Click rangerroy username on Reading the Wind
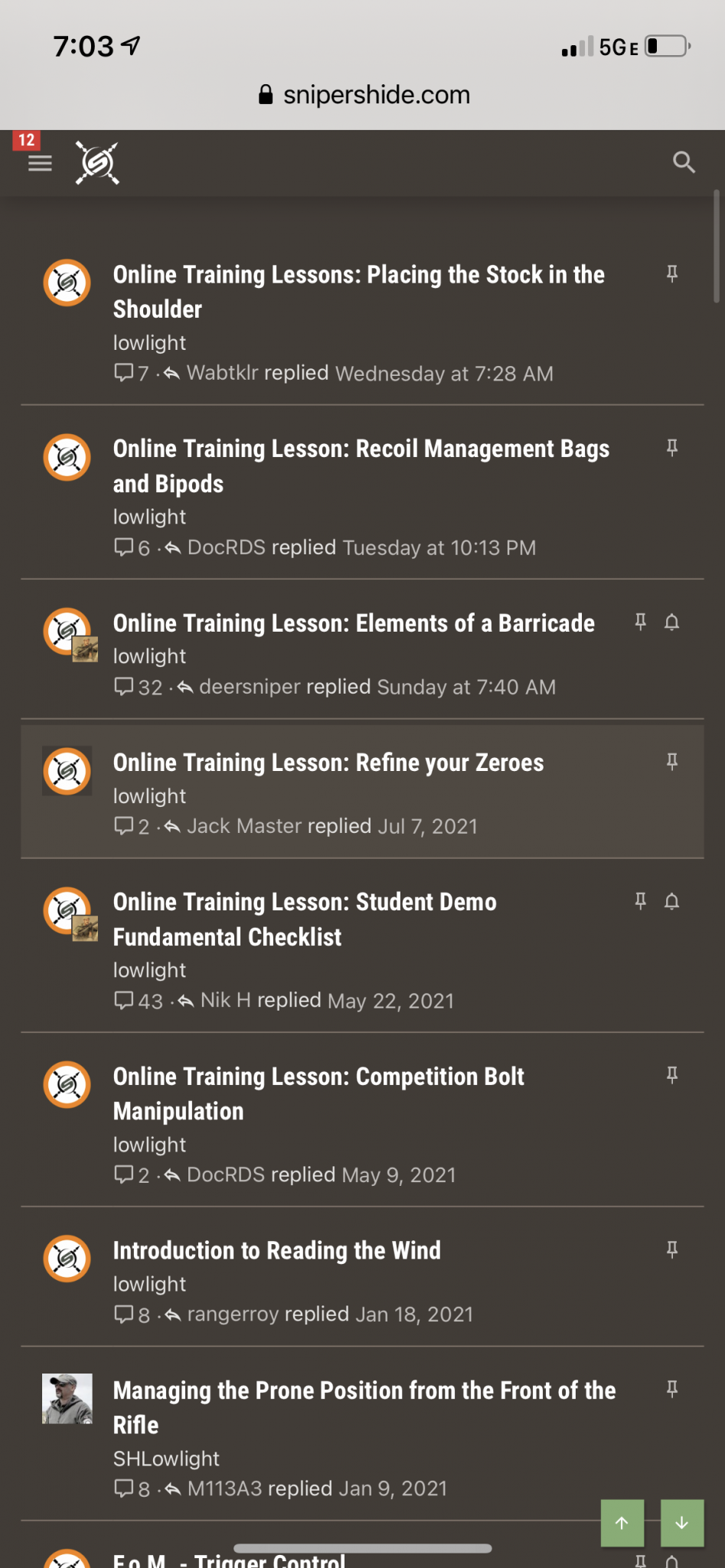The width and height of the screenshot is (725, 1568). coord(233,1315)
